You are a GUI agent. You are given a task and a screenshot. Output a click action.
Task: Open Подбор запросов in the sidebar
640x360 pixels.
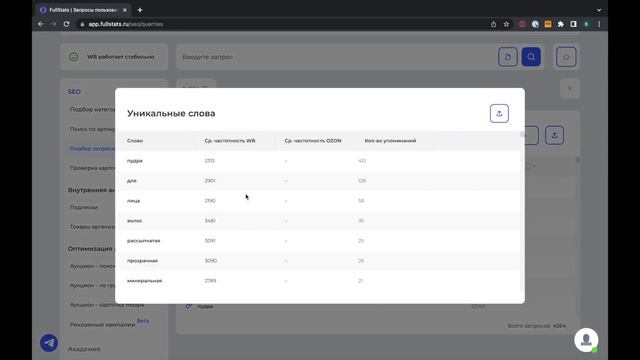(92, 149)
